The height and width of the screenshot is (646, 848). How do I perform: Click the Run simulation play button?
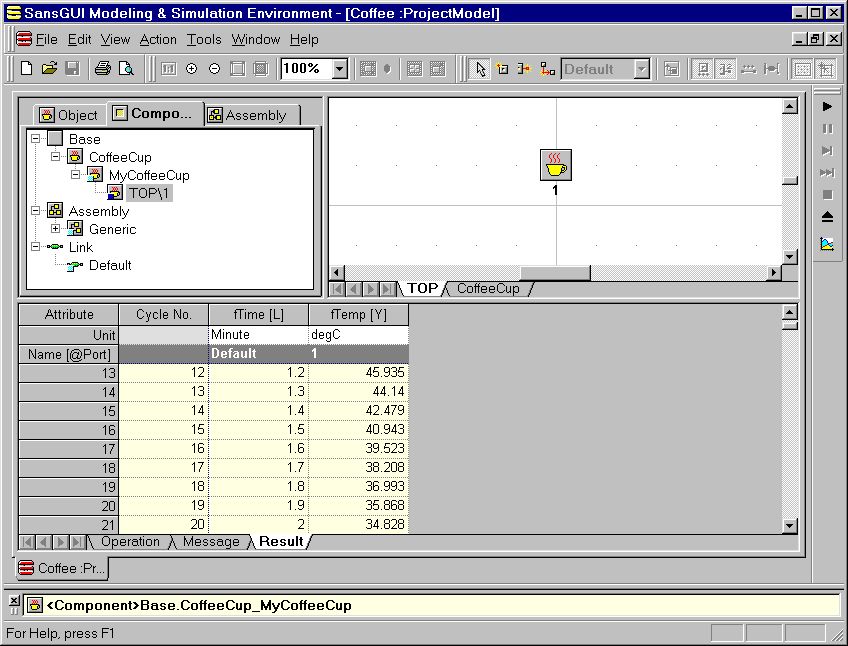[x=827, y=106]
